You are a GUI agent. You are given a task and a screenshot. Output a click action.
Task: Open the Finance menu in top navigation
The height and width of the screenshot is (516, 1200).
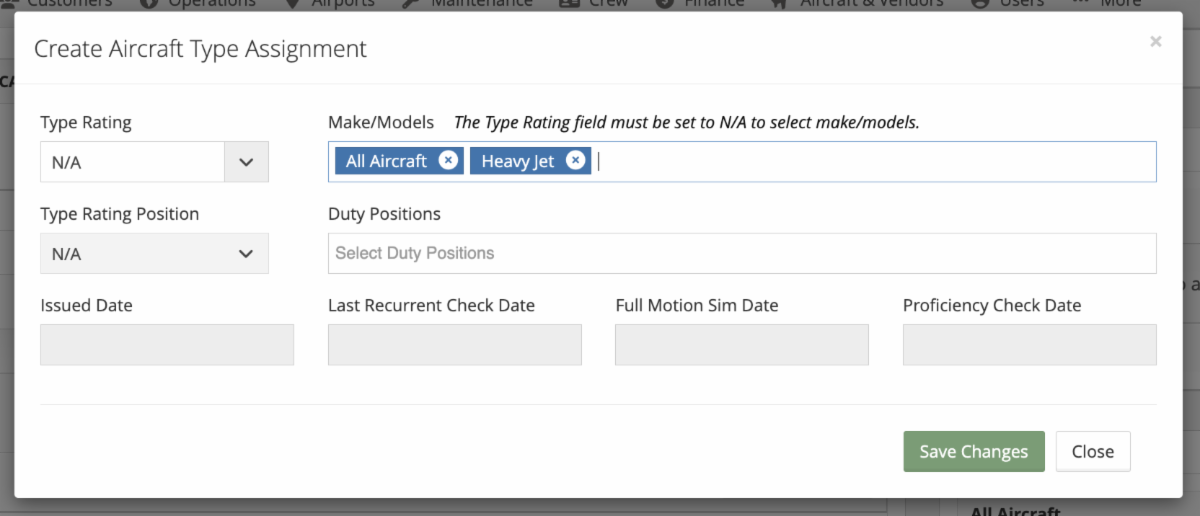[x=700, y=3]
